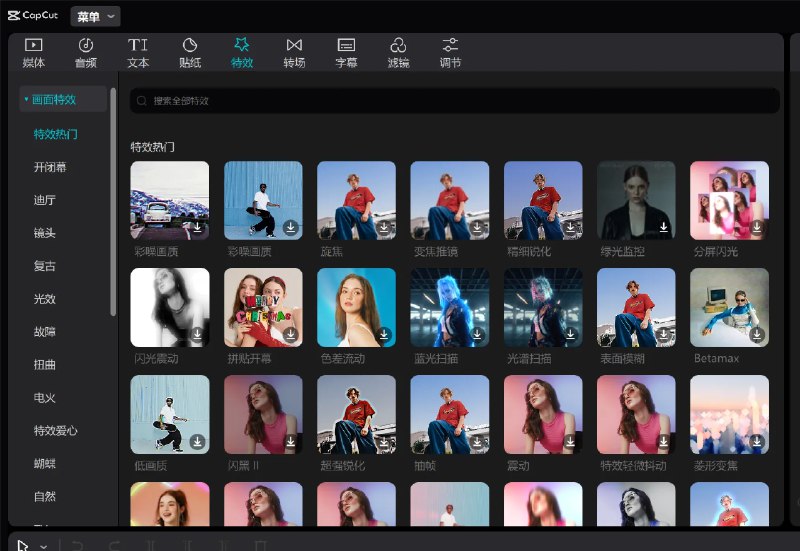
Task: Open the 故障 (Glitch) effects category
Action: point(45,331)
